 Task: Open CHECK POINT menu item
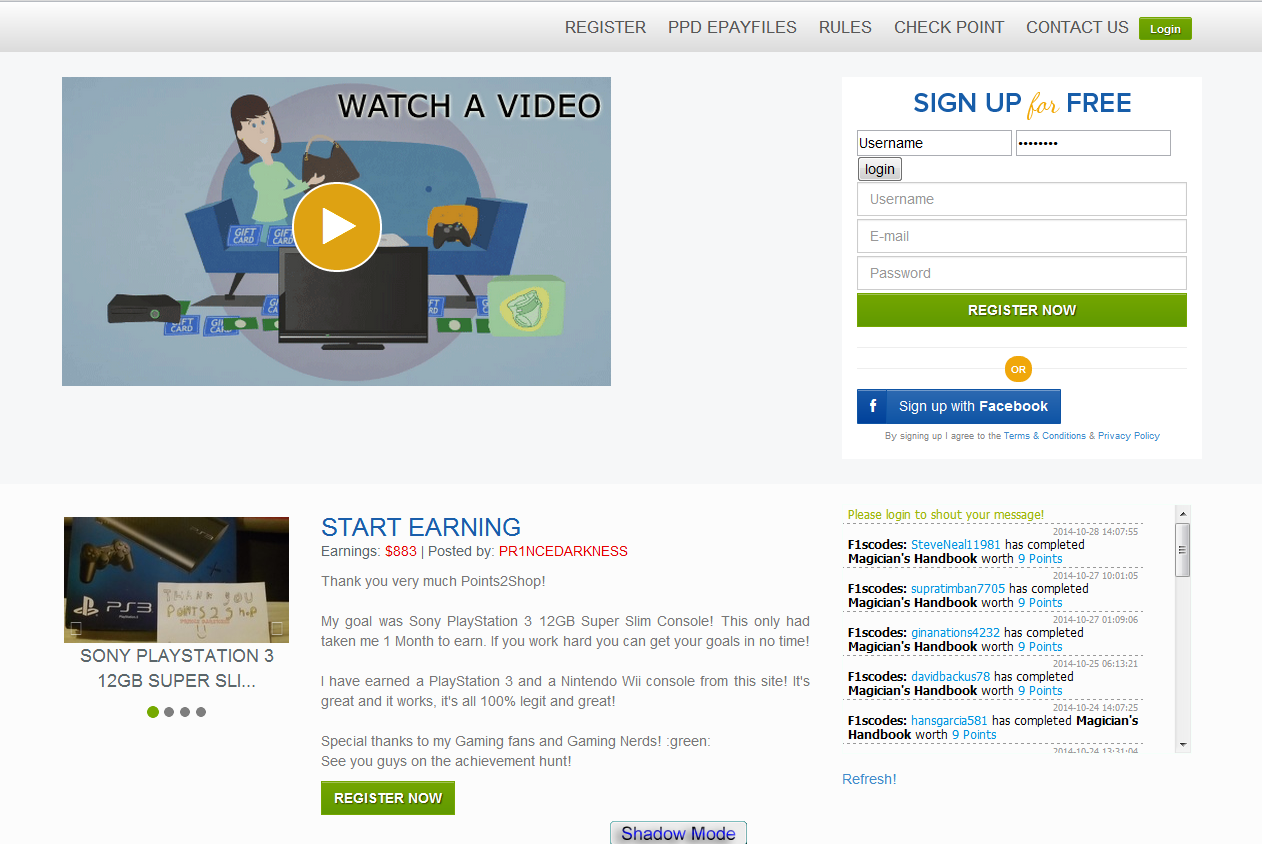click(x=949, y=27)
